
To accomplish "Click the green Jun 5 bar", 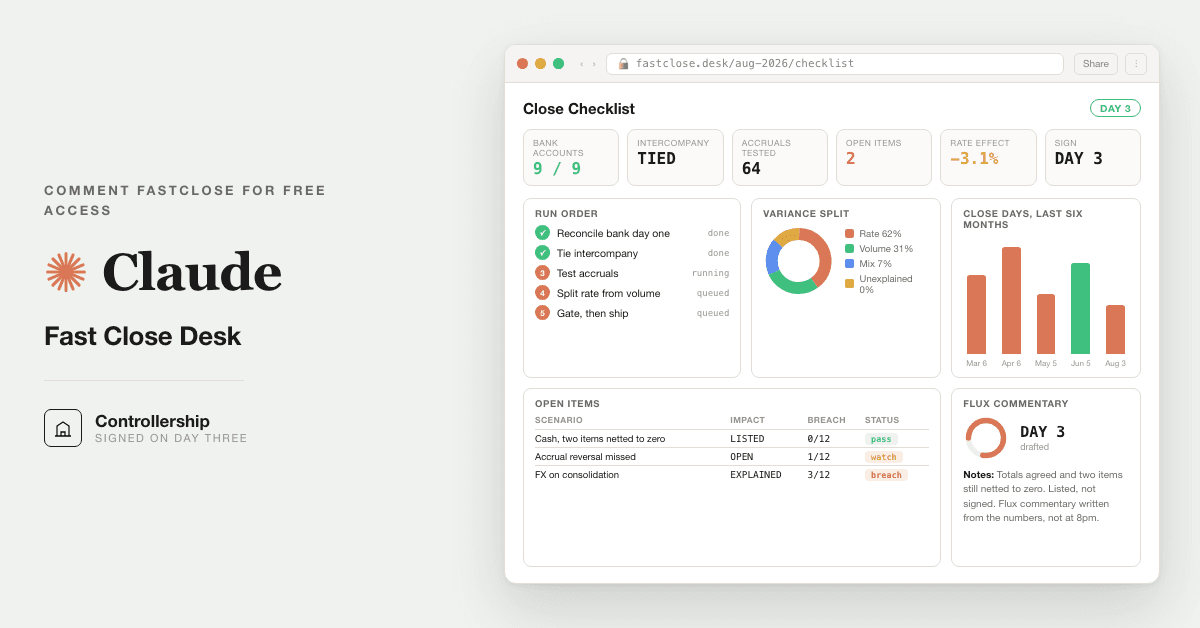I will pos(1080,308).
